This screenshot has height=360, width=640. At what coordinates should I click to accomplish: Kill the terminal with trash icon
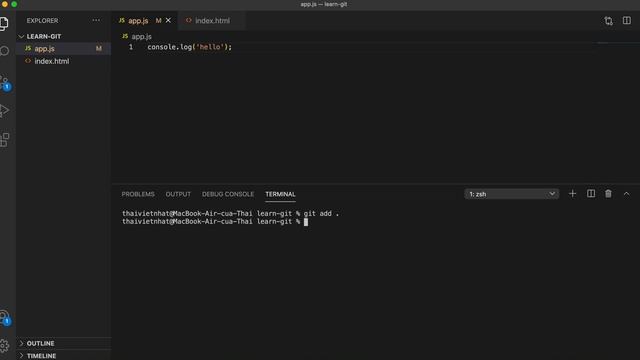coord(608,194)
